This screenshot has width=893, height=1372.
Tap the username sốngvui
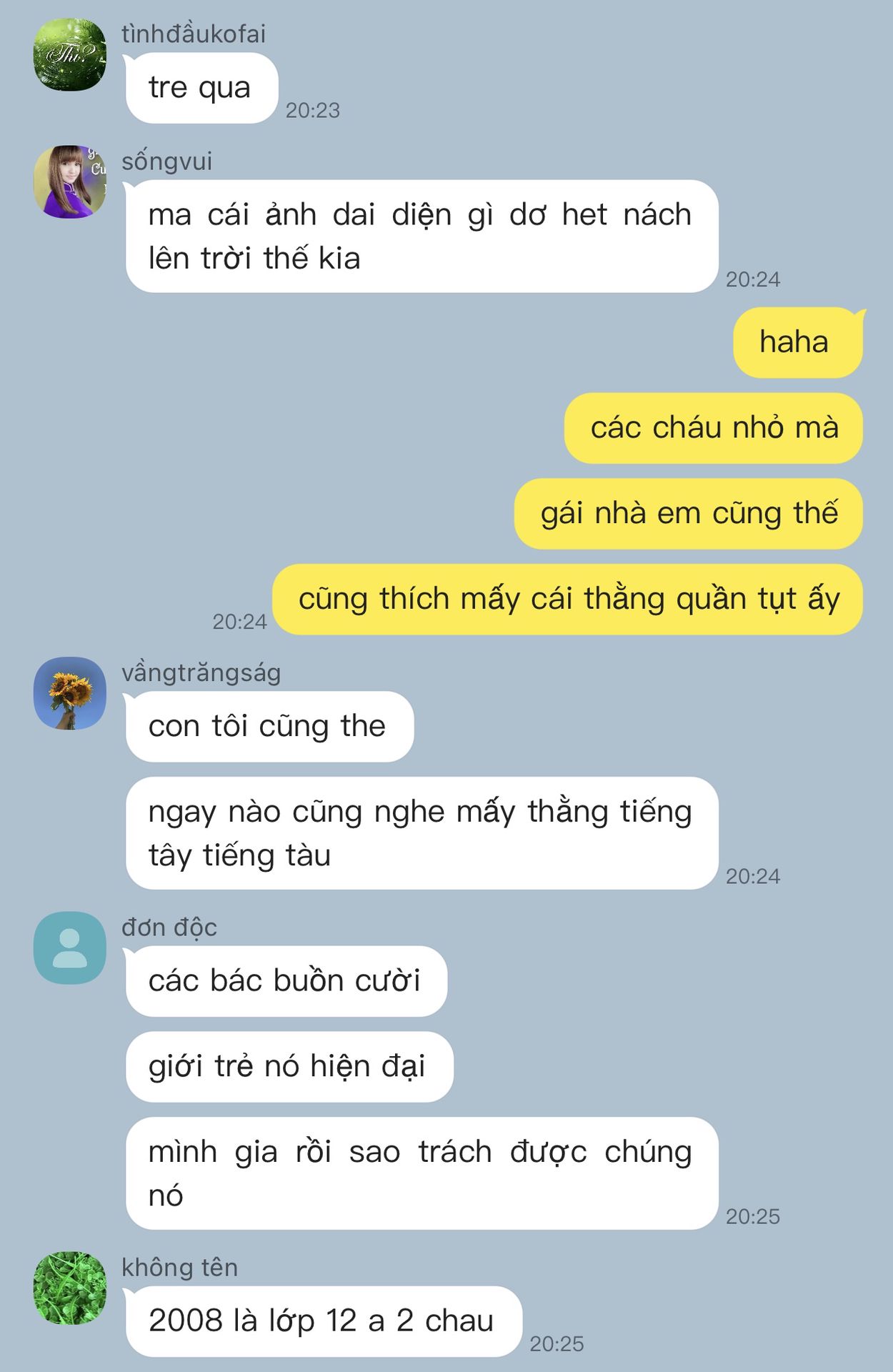pyautogui.click(x=167, y=161)
